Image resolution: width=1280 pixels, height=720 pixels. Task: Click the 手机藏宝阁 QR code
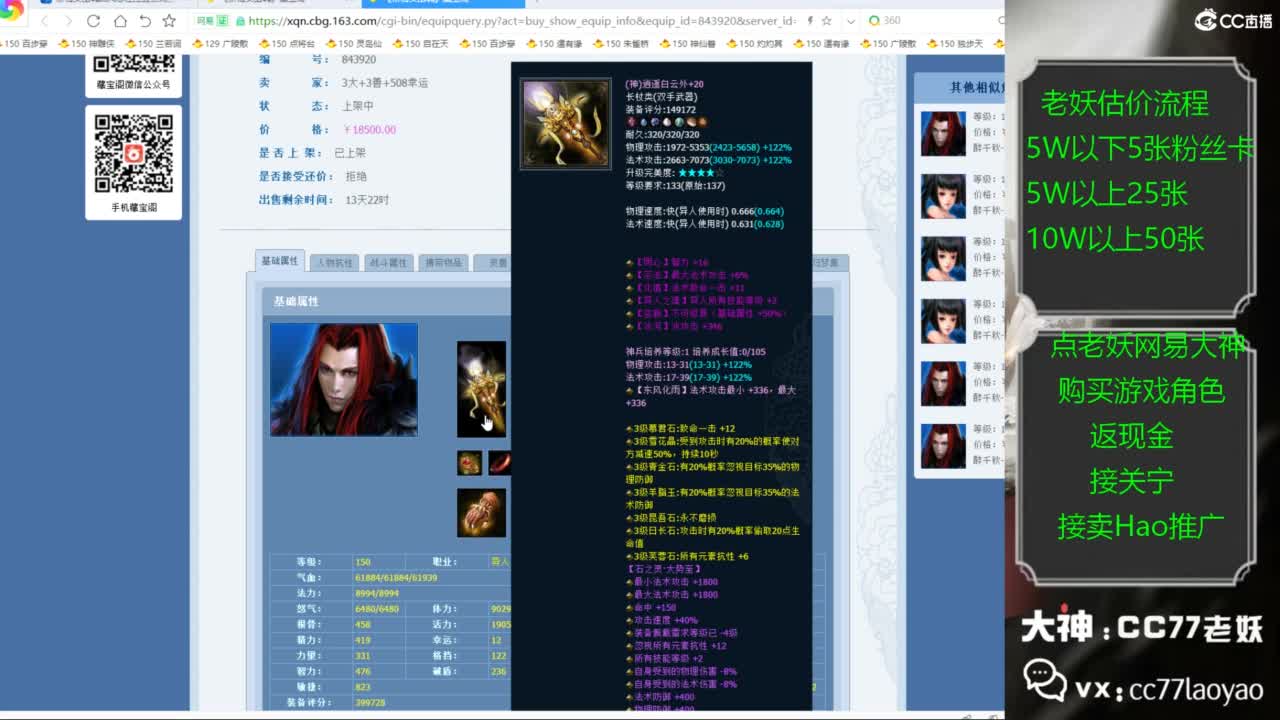133,153
